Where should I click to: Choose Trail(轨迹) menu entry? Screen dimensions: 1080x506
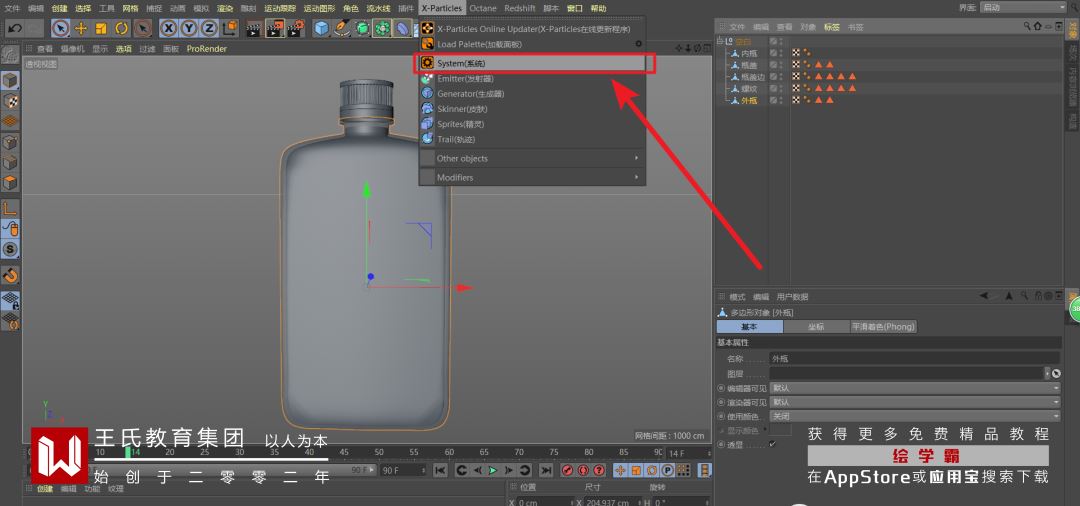point(532,139)
